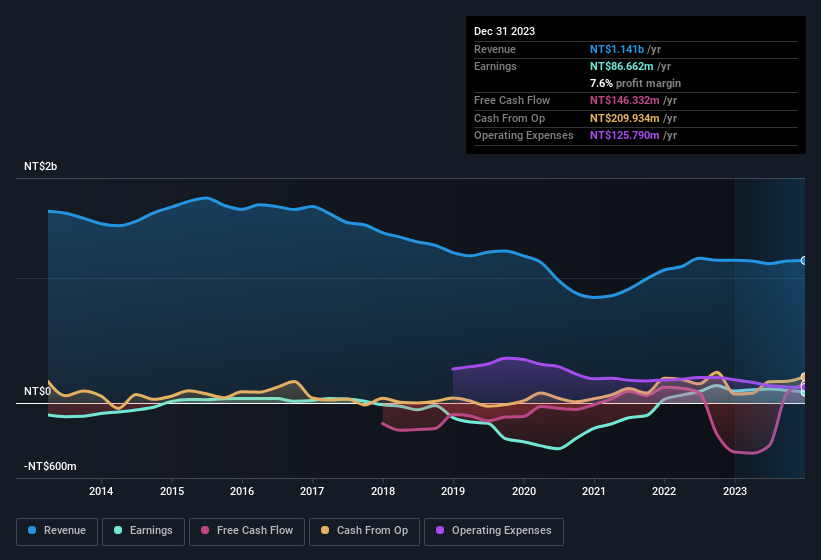Click the -NT$600m y-axis label

(50, 466)
